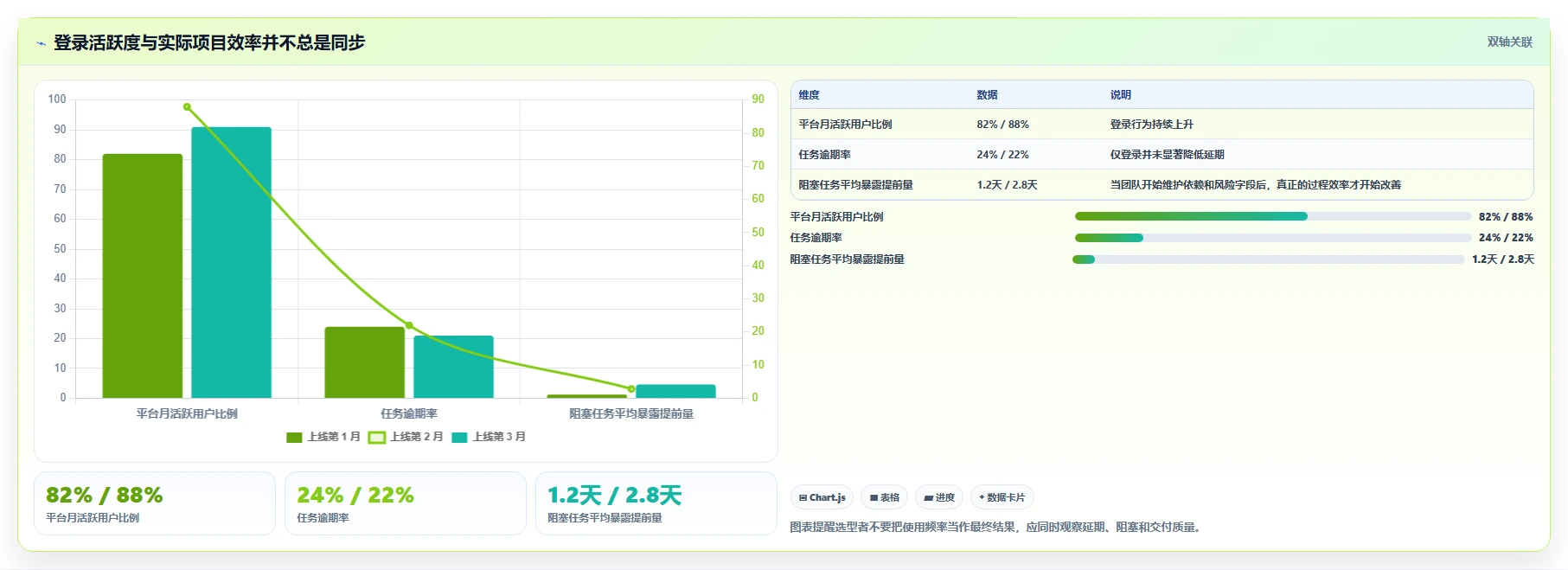Click description 登录行为持续上升
The image size is (1568, 570).
click(1152, 125)
